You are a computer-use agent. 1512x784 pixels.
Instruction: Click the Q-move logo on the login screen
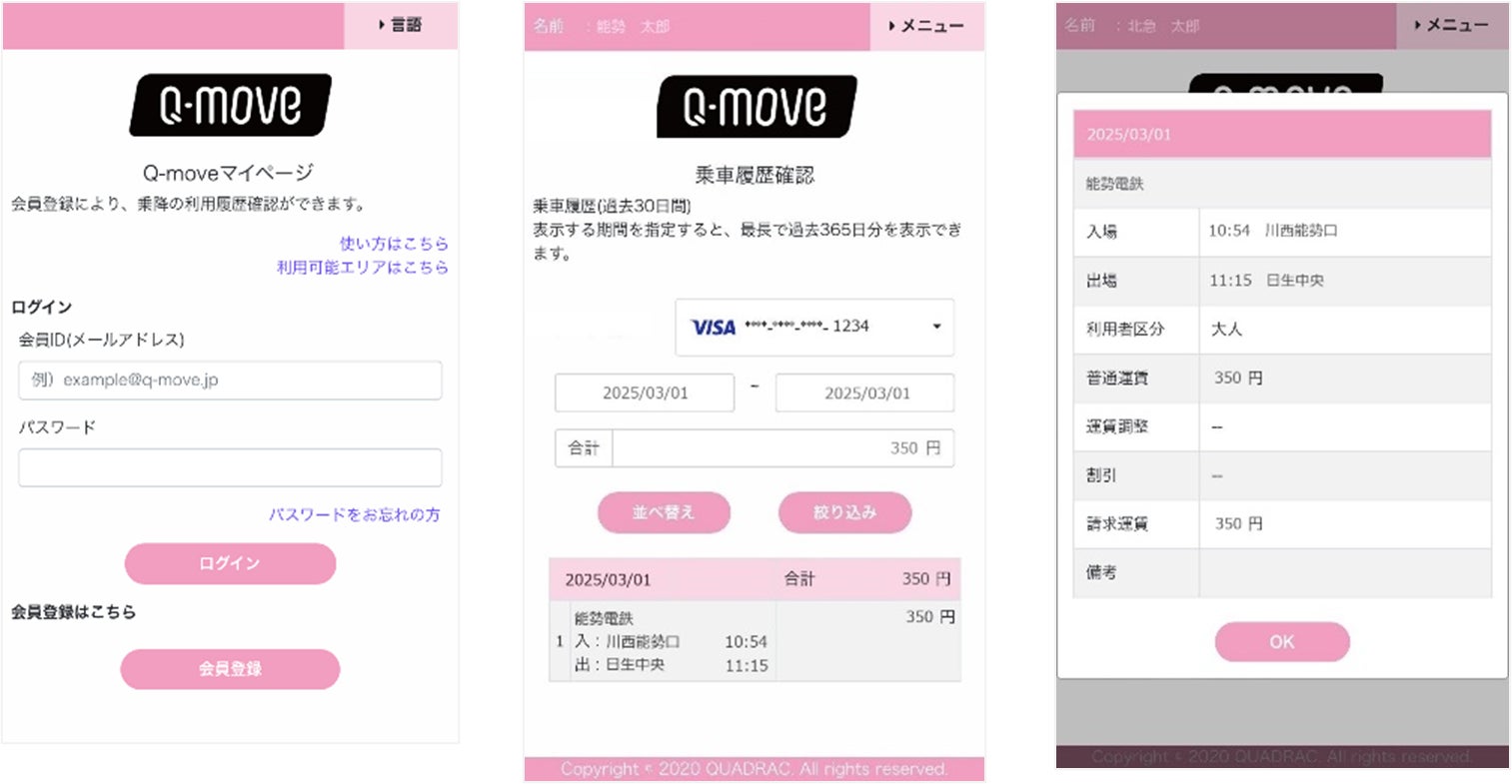[231, 105]
